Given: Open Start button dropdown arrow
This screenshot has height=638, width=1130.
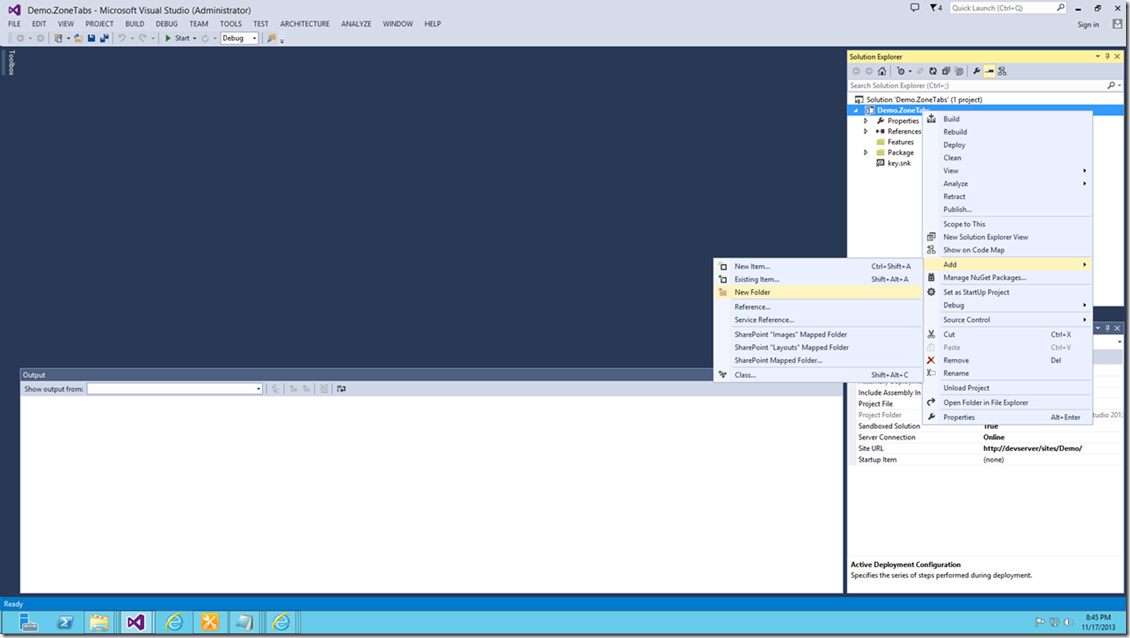Looking at the screenshot, I should [x=195, y=38].
